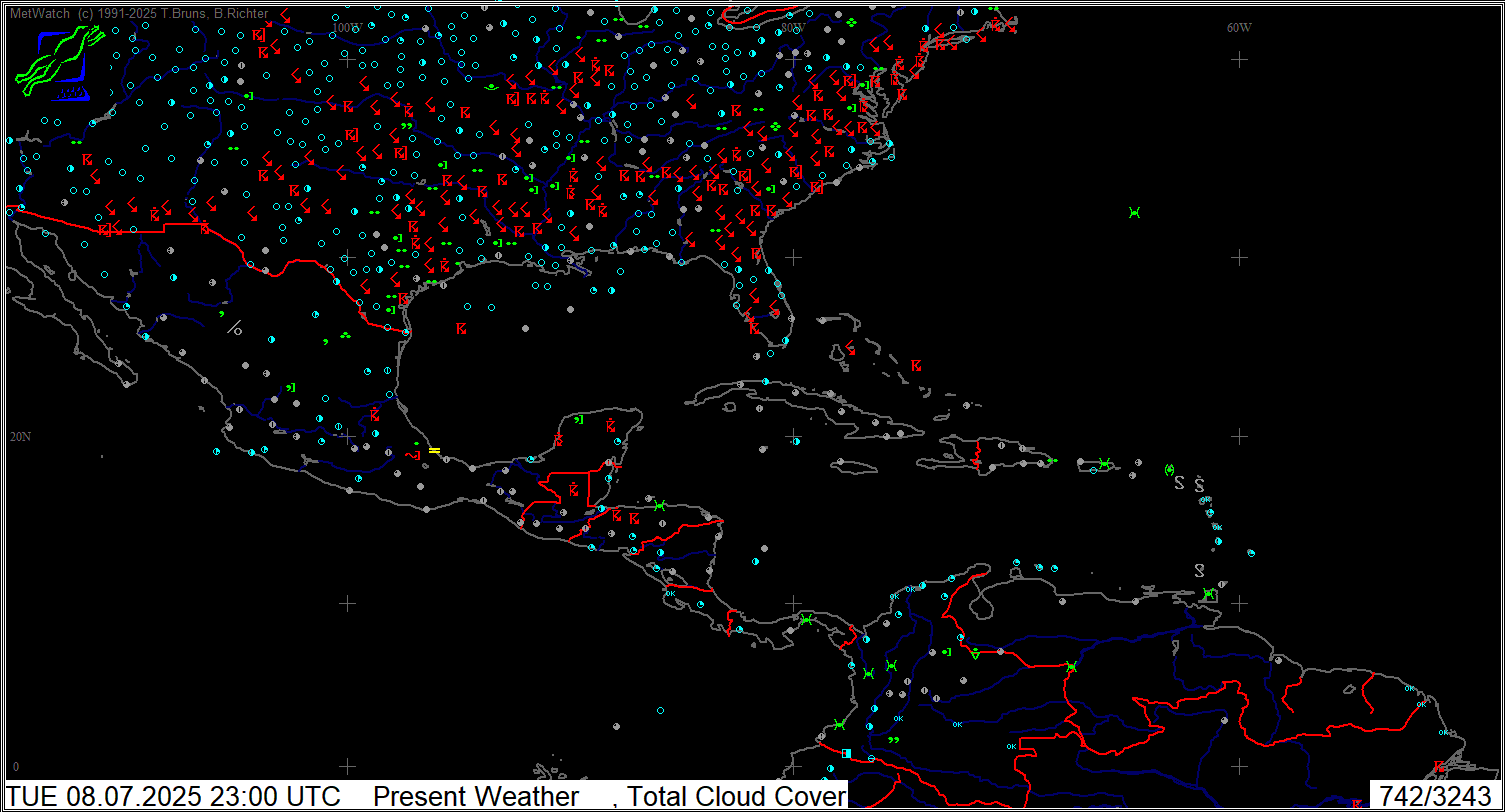Click the '20N' latitude label
The width and height of the screenshot is (1505, 812).
point(20,437)
